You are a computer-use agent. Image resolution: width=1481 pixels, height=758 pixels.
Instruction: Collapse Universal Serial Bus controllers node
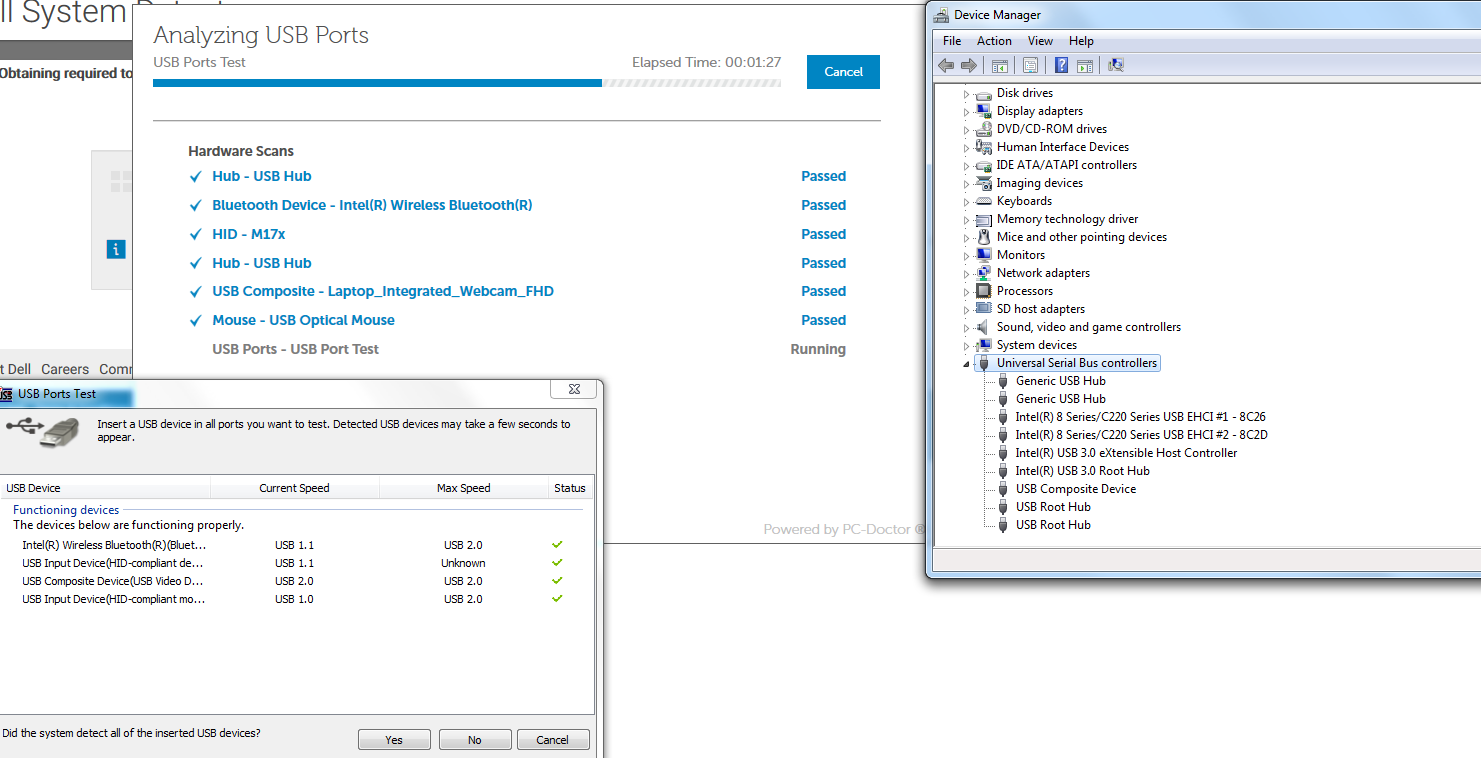pos(966,363)
